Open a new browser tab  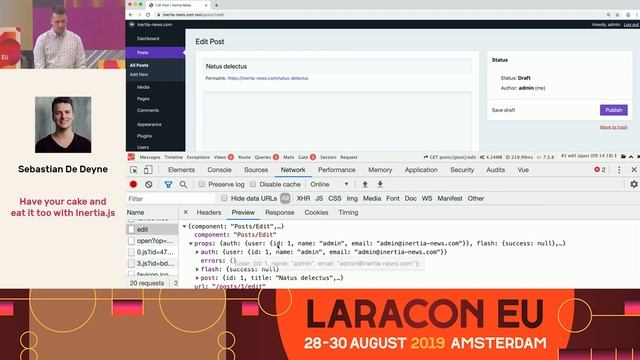coord(216,5)
